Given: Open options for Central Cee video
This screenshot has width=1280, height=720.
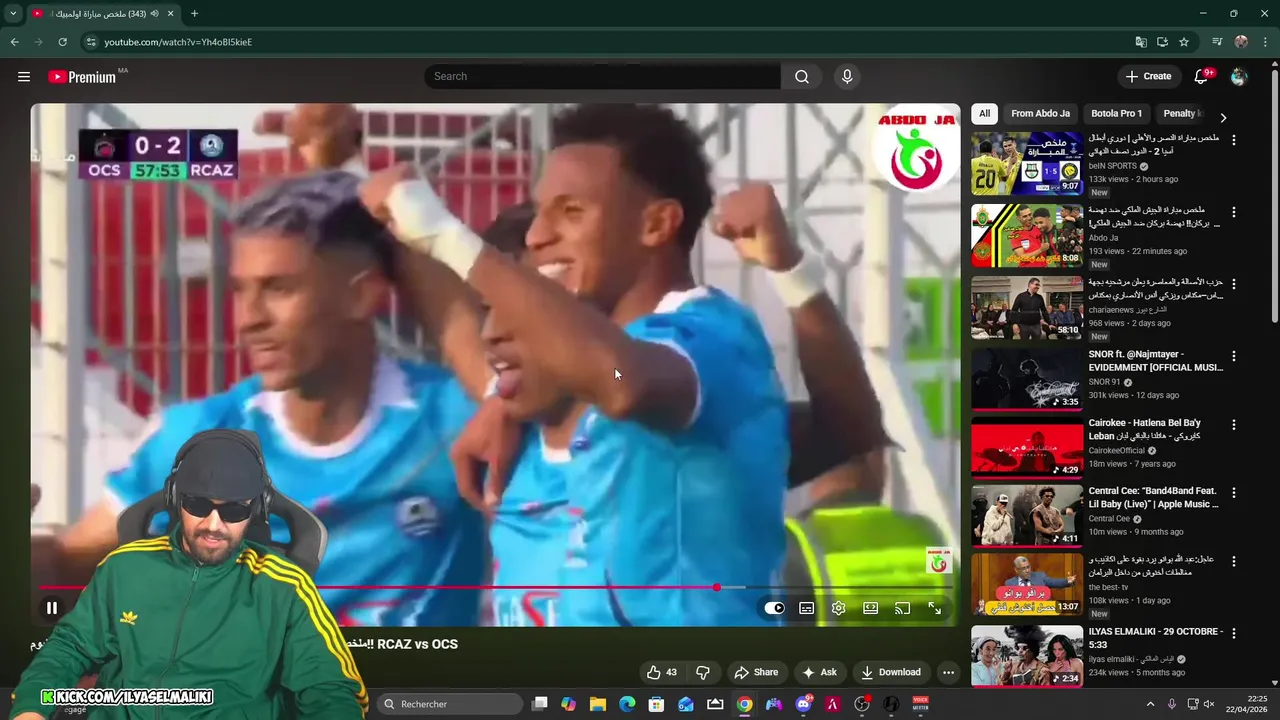Looking at the screenshot, I should [x=1233, y=493].
